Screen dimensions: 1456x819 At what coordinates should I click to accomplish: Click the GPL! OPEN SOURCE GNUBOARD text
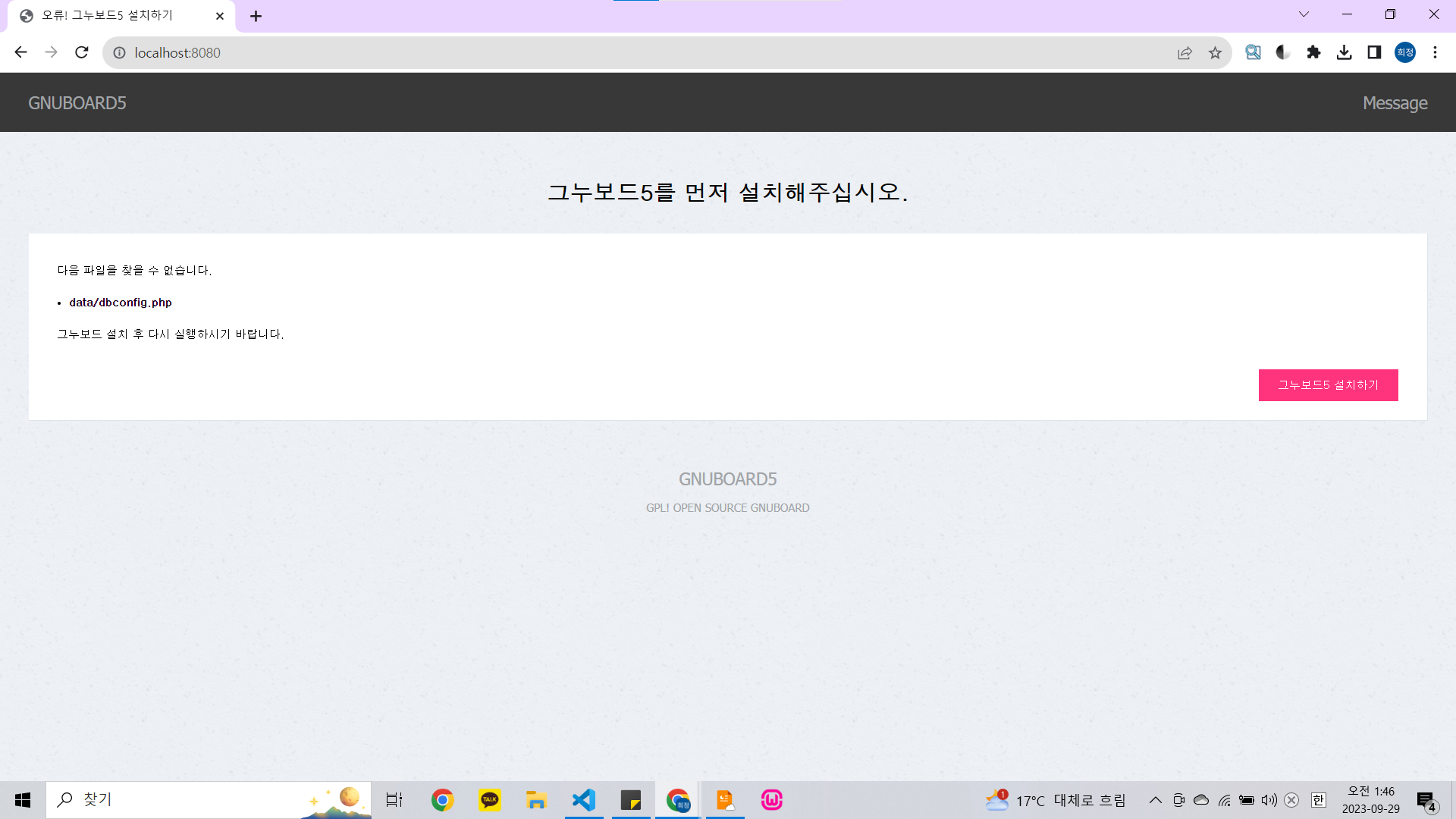(727, 508)
